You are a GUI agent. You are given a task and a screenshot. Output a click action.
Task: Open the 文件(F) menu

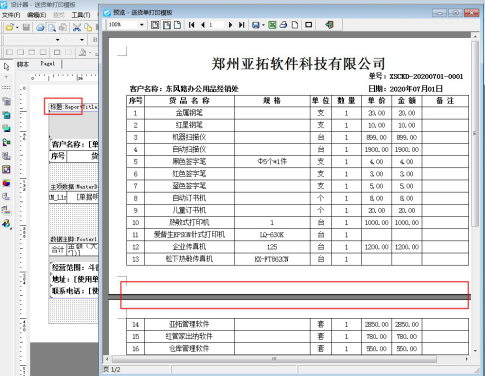11,15
